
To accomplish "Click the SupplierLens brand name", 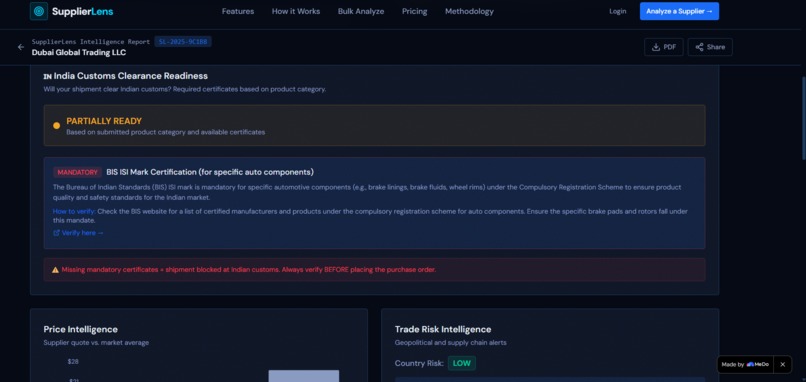I will click(x=82, y=11).
